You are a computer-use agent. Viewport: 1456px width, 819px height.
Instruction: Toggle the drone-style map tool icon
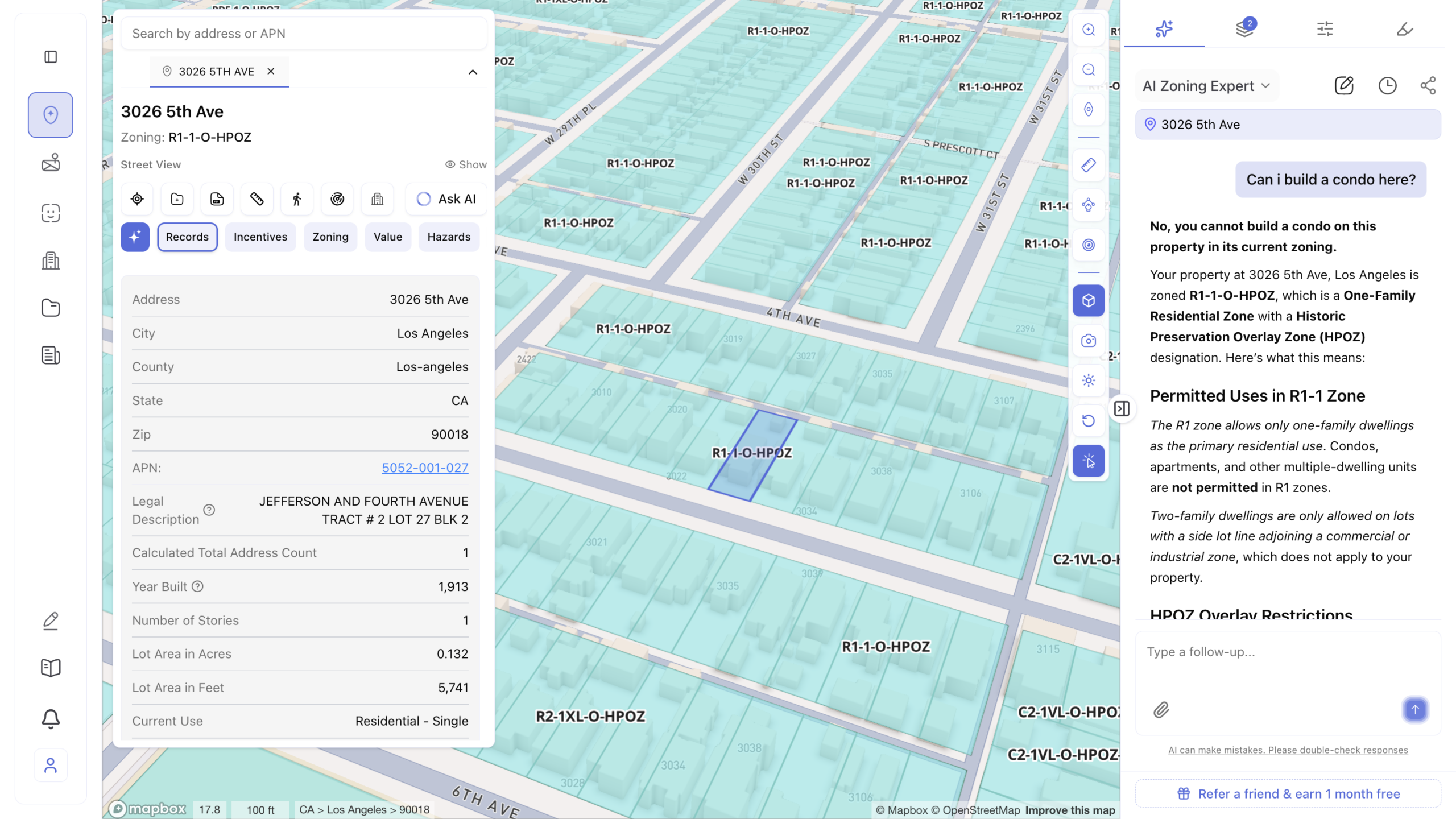(x=1088, y=205)
